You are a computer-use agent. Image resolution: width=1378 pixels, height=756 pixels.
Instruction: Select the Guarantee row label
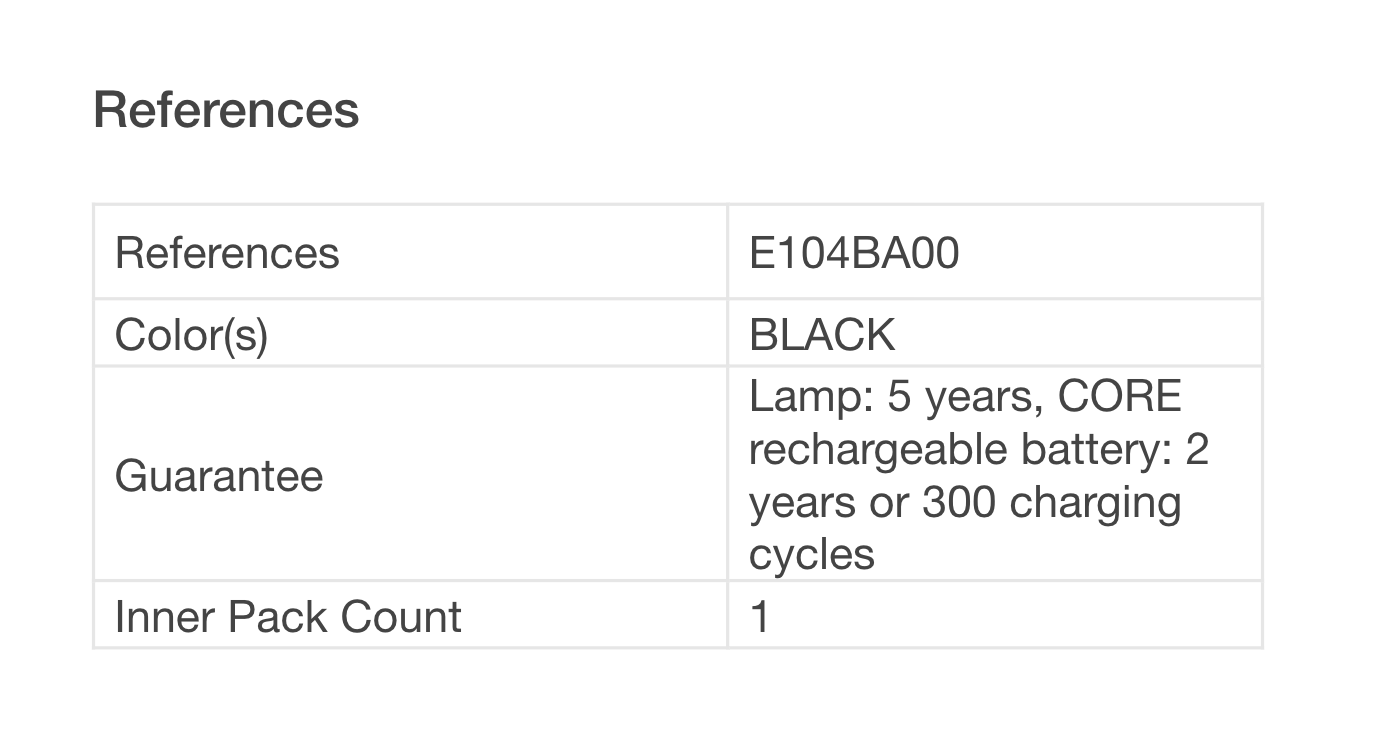click(219, 475)
